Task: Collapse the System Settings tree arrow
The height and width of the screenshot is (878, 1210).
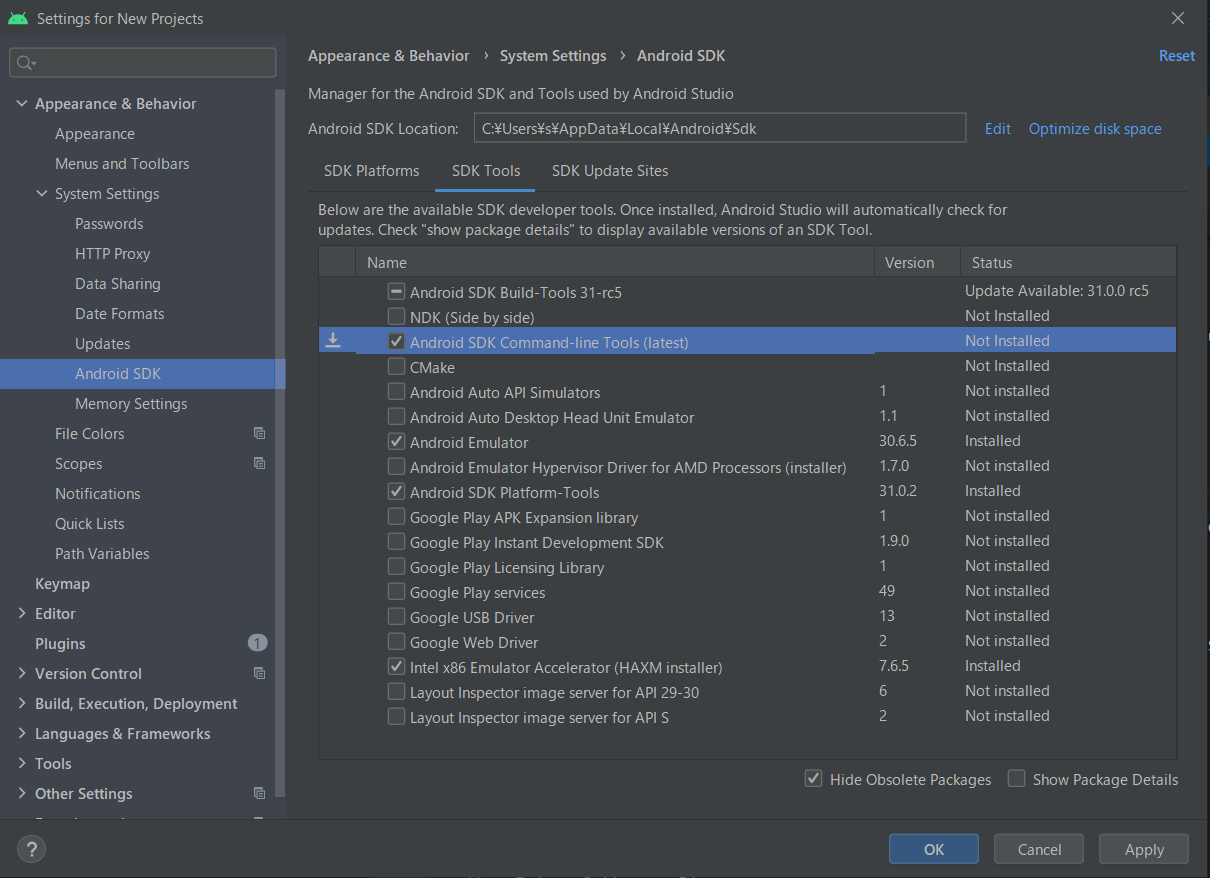Action: tap(42, 193)
